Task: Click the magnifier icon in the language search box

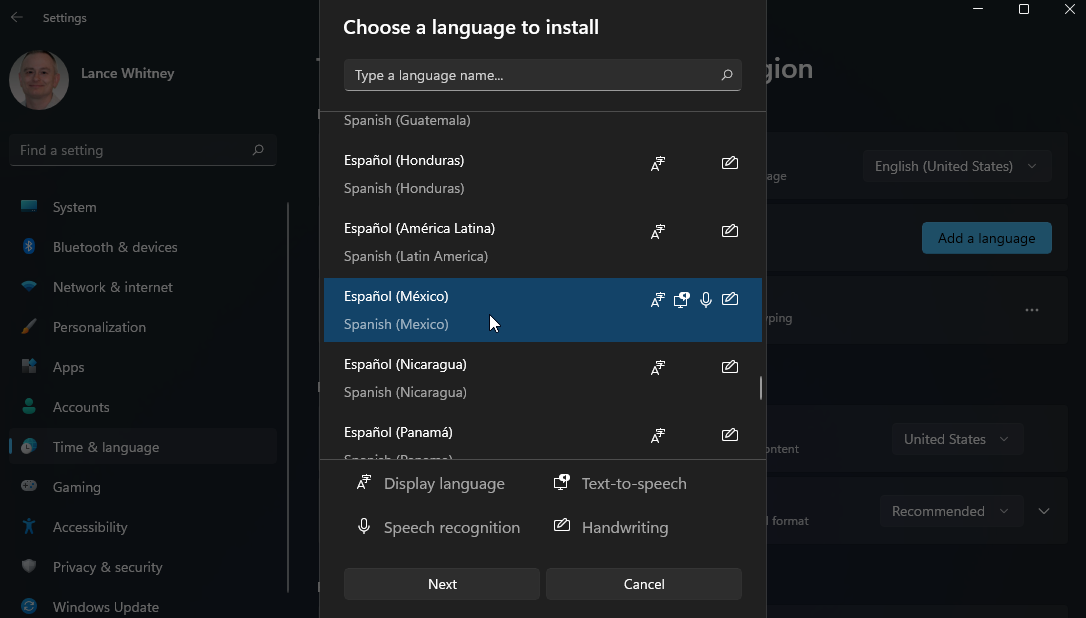Action: (727, 75)
